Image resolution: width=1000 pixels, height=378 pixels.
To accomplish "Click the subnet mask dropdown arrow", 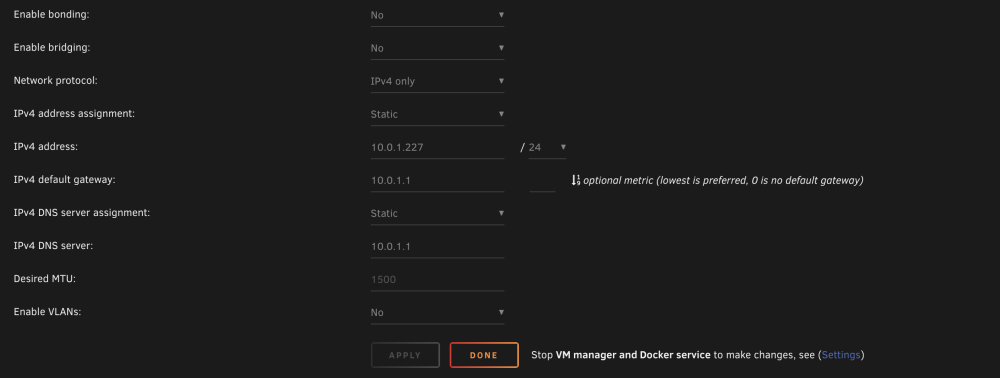I will (563, 147).
